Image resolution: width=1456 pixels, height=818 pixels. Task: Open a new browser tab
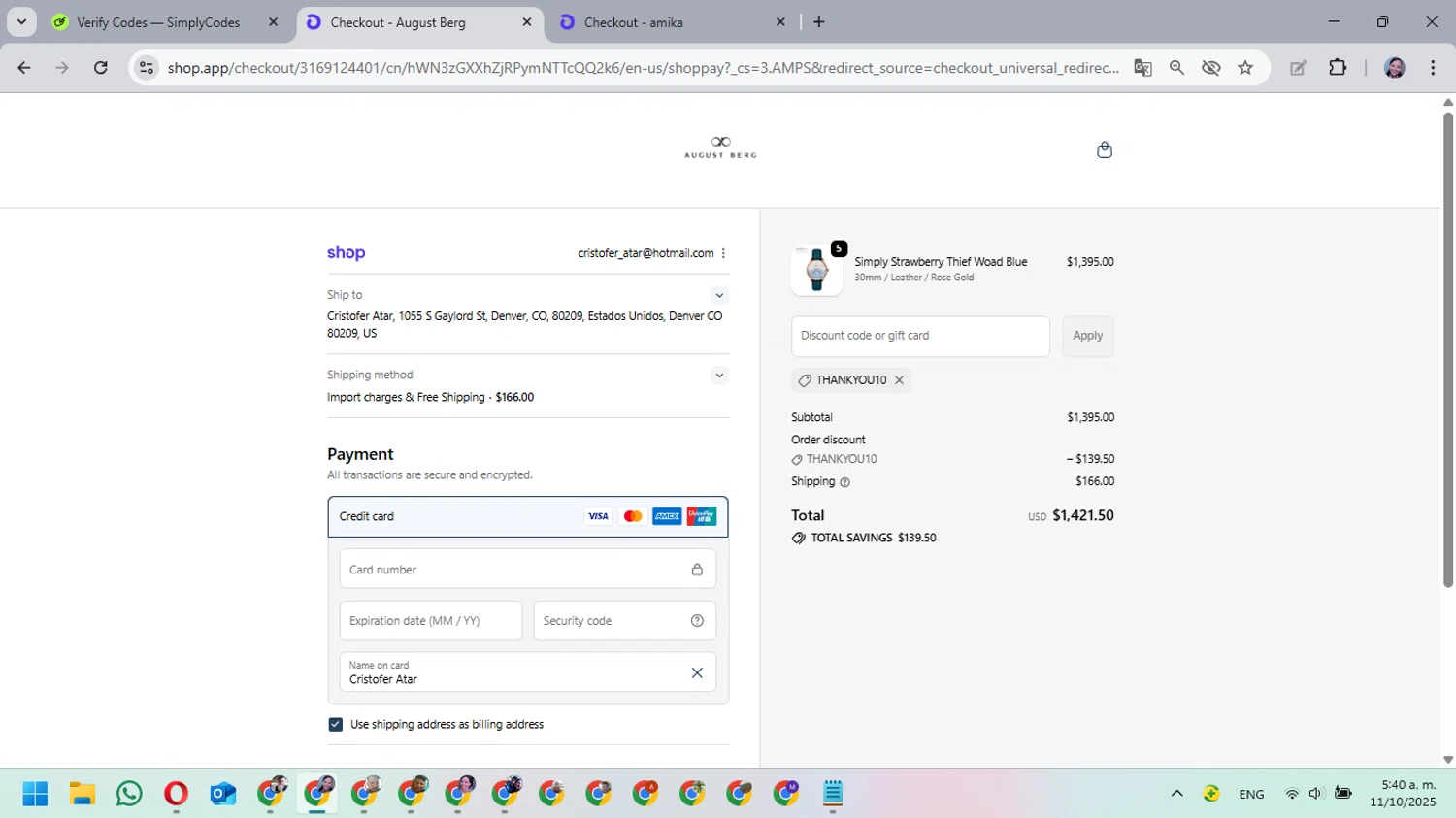click(819, 22)
